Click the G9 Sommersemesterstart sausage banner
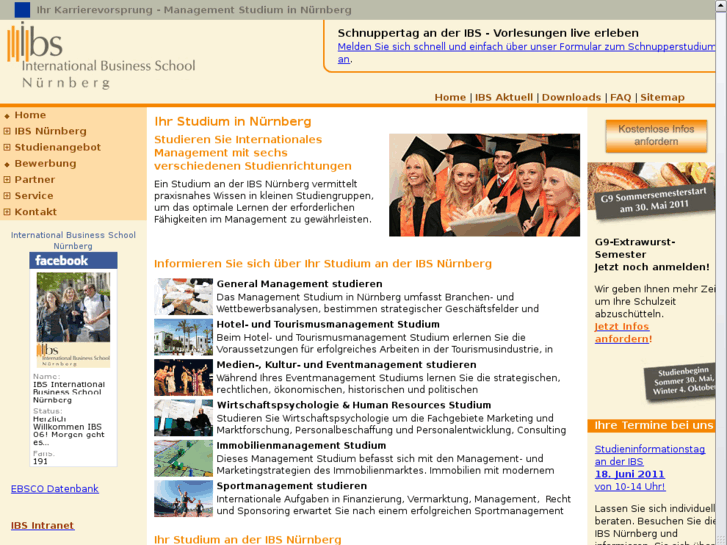The image size is (727, 545). (651, 191)
